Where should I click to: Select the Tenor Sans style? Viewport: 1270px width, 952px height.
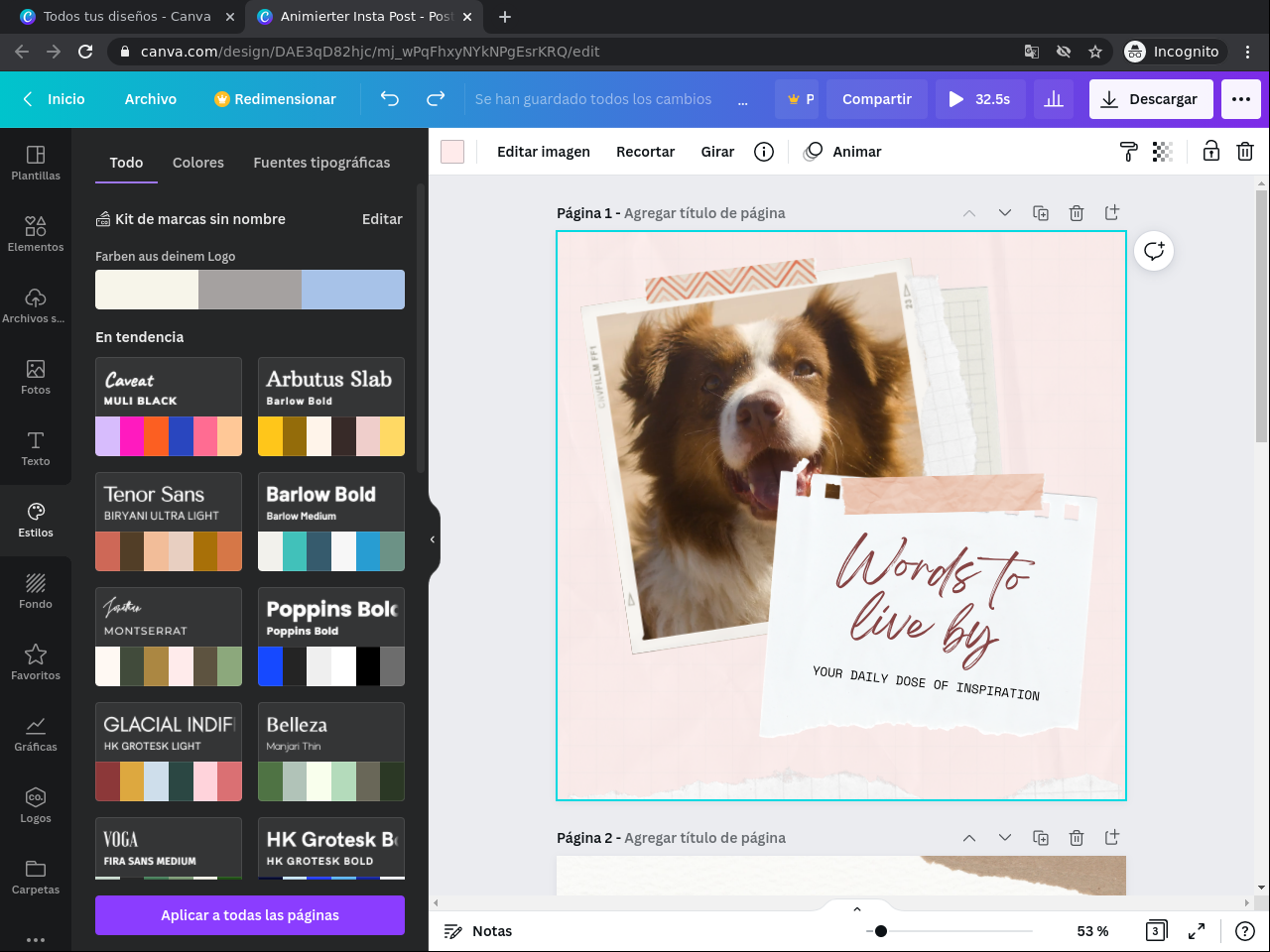tap(169, 522)
